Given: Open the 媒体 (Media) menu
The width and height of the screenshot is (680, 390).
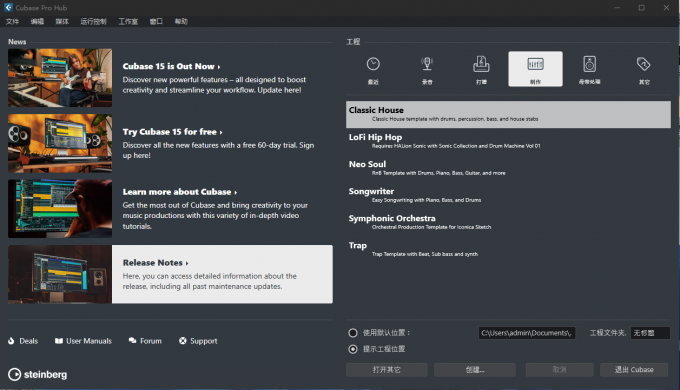Looking at the screenshot, I should point(62,21).
